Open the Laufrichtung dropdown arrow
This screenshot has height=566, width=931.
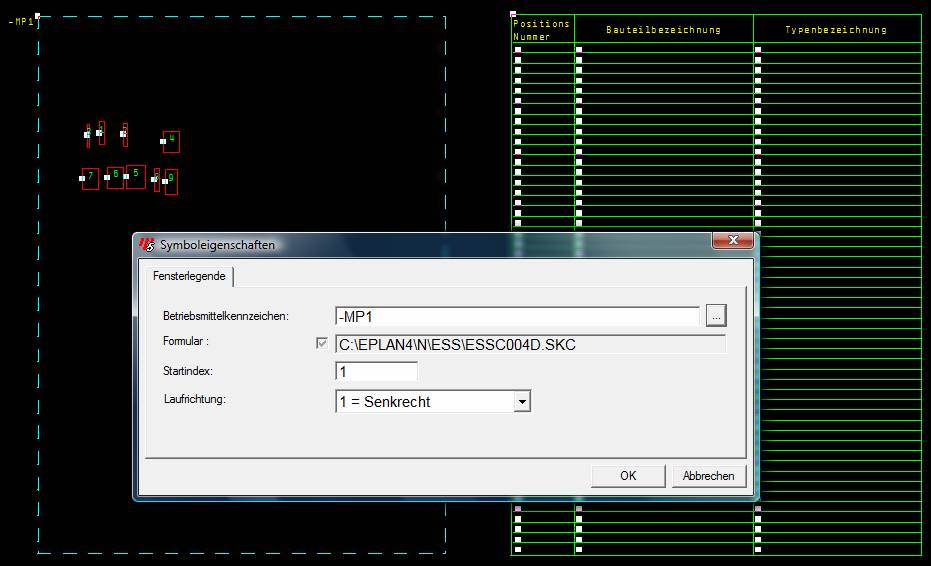(522, 401)
